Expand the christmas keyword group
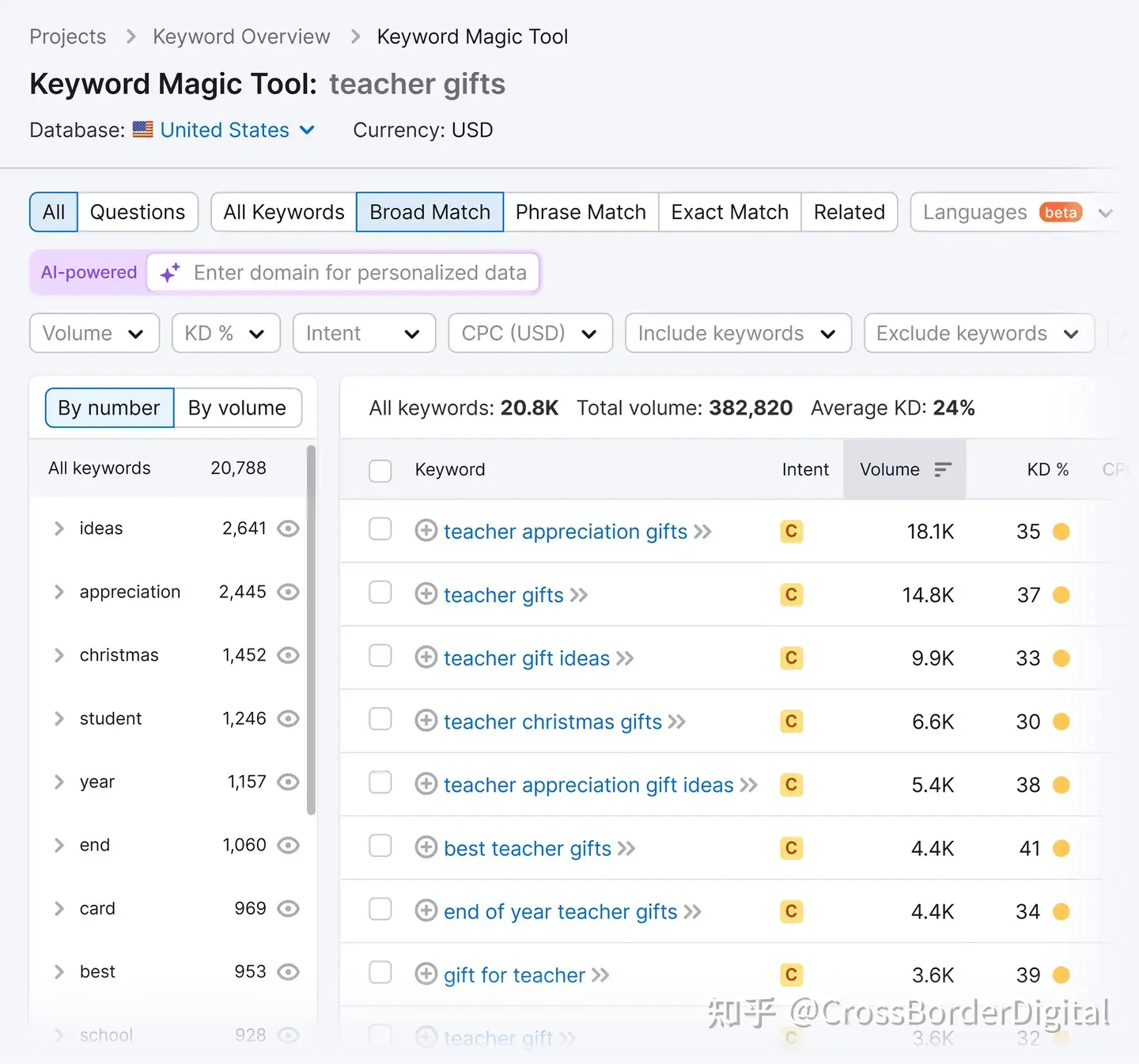Screen dimensions: 1139x1064 pyautogui.click(x=59, y=655)
